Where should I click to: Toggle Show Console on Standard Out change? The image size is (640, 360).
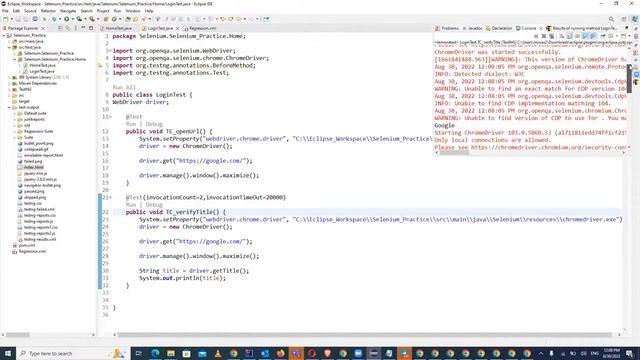(x=585, y=36)
